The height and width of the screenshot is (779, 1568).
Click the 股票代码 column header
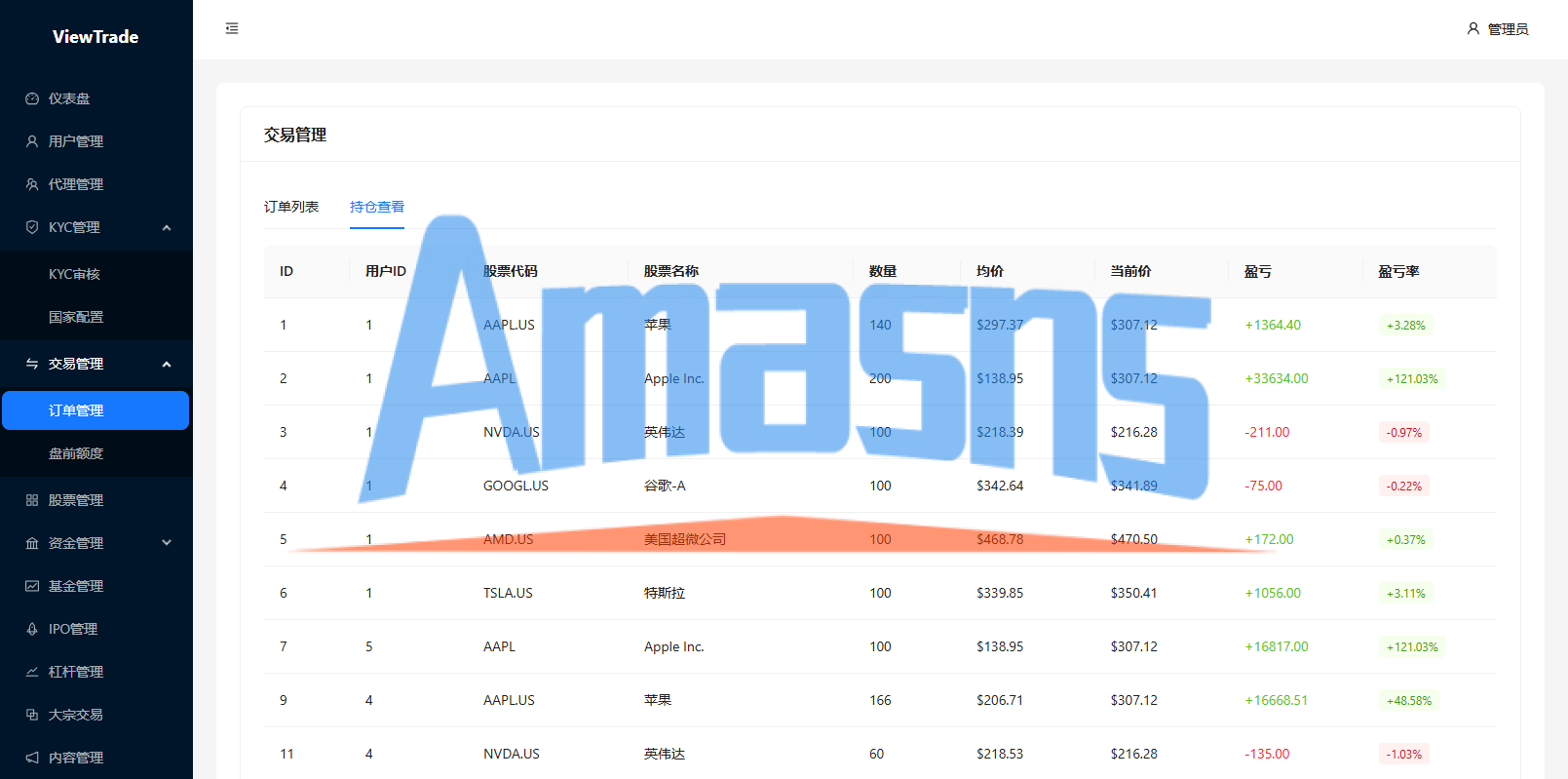pos(511,271)
